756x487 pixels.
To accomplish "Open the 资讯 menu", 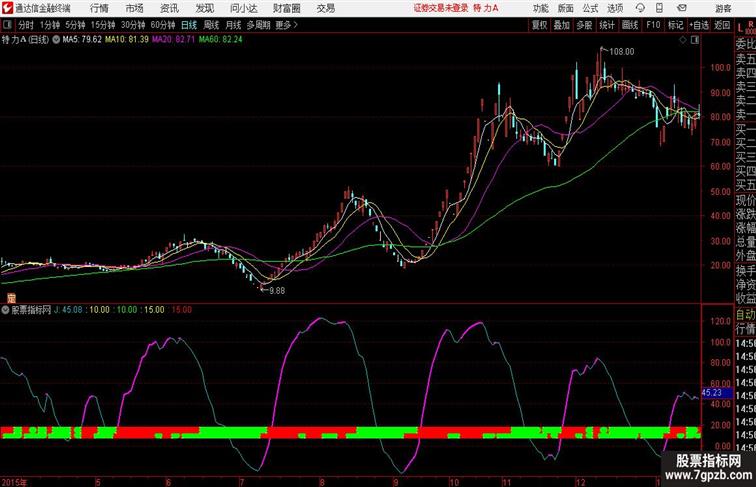I will (x=169, y=8).
